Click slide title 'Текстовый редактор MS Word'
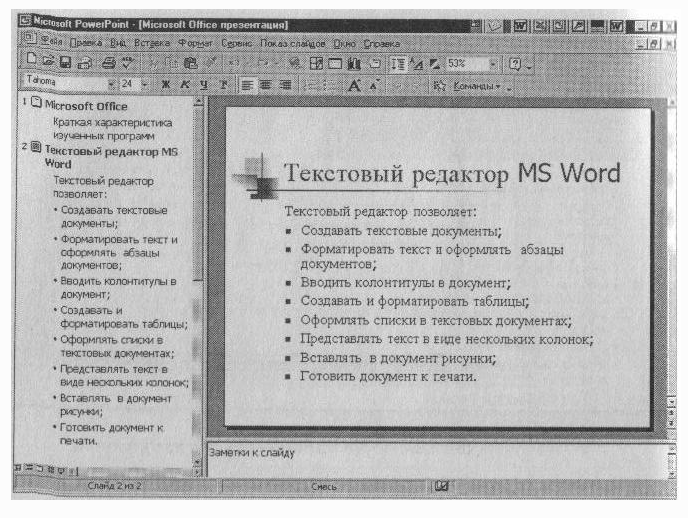The height and width of the screenshot is (518, 688). [x=452, y=173]
